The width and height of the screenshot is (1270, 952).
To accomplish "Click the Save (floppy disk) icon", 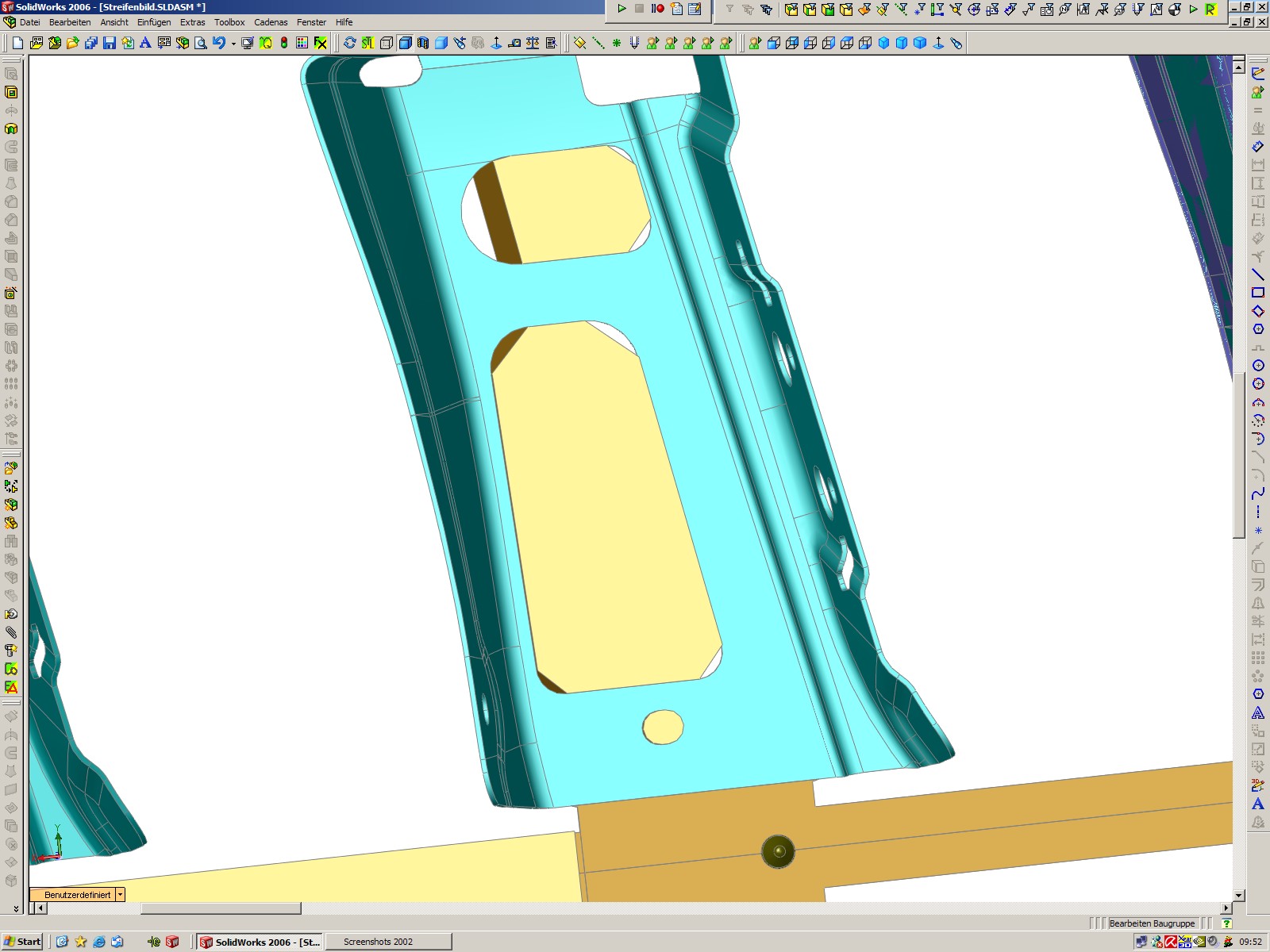I will click(110, 43).
